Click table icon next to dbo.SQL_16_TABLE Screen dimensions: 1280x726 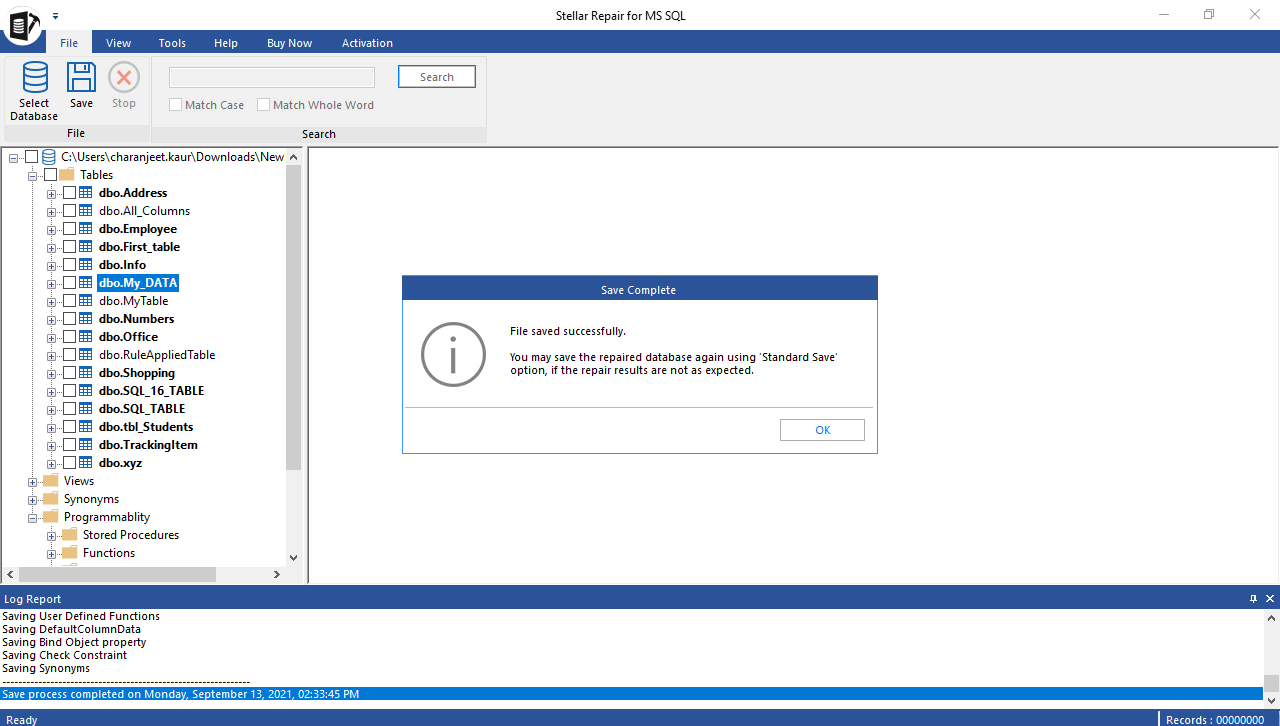86,391
